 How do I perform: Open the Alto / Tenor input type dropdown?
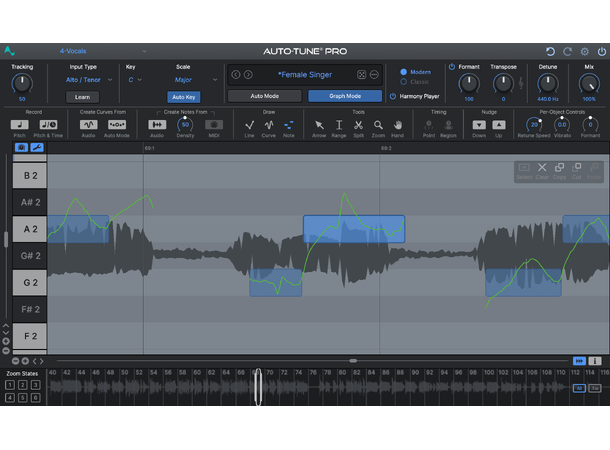tap(89, 80)
